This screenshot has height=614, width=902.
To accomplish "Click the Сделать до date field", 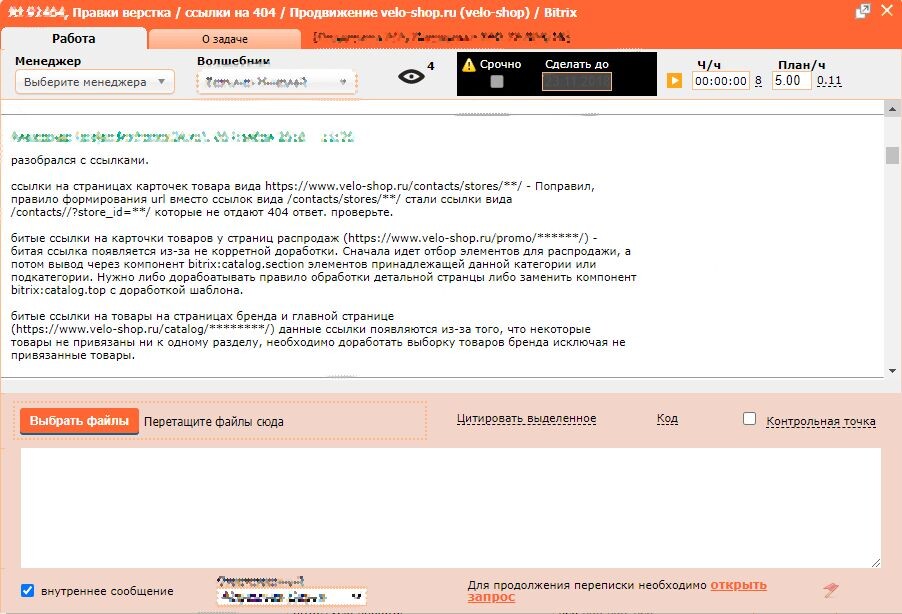I will (x=576, y=82).
